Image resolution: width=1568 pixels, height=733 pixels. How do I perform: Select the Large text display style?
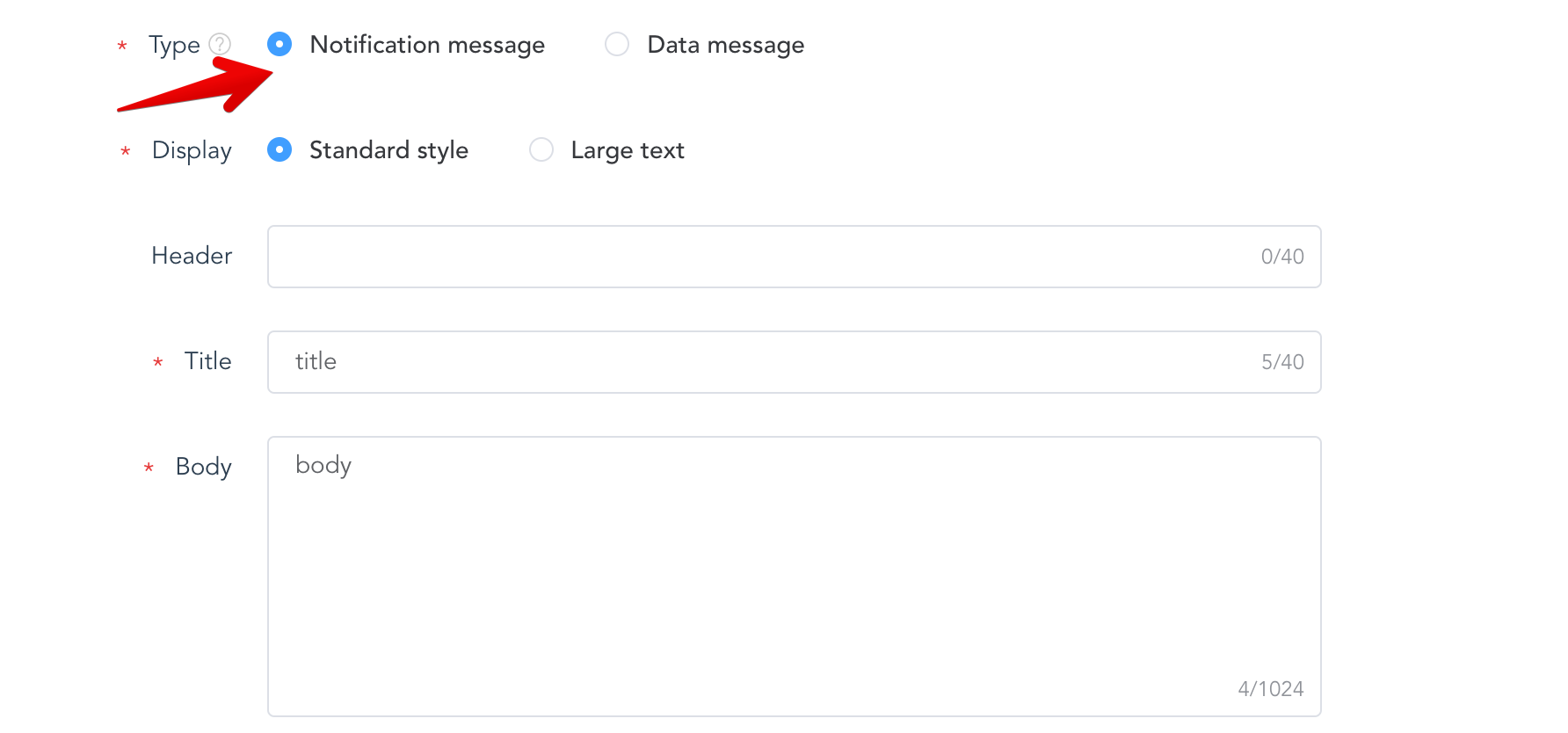[x=541, y=149]
